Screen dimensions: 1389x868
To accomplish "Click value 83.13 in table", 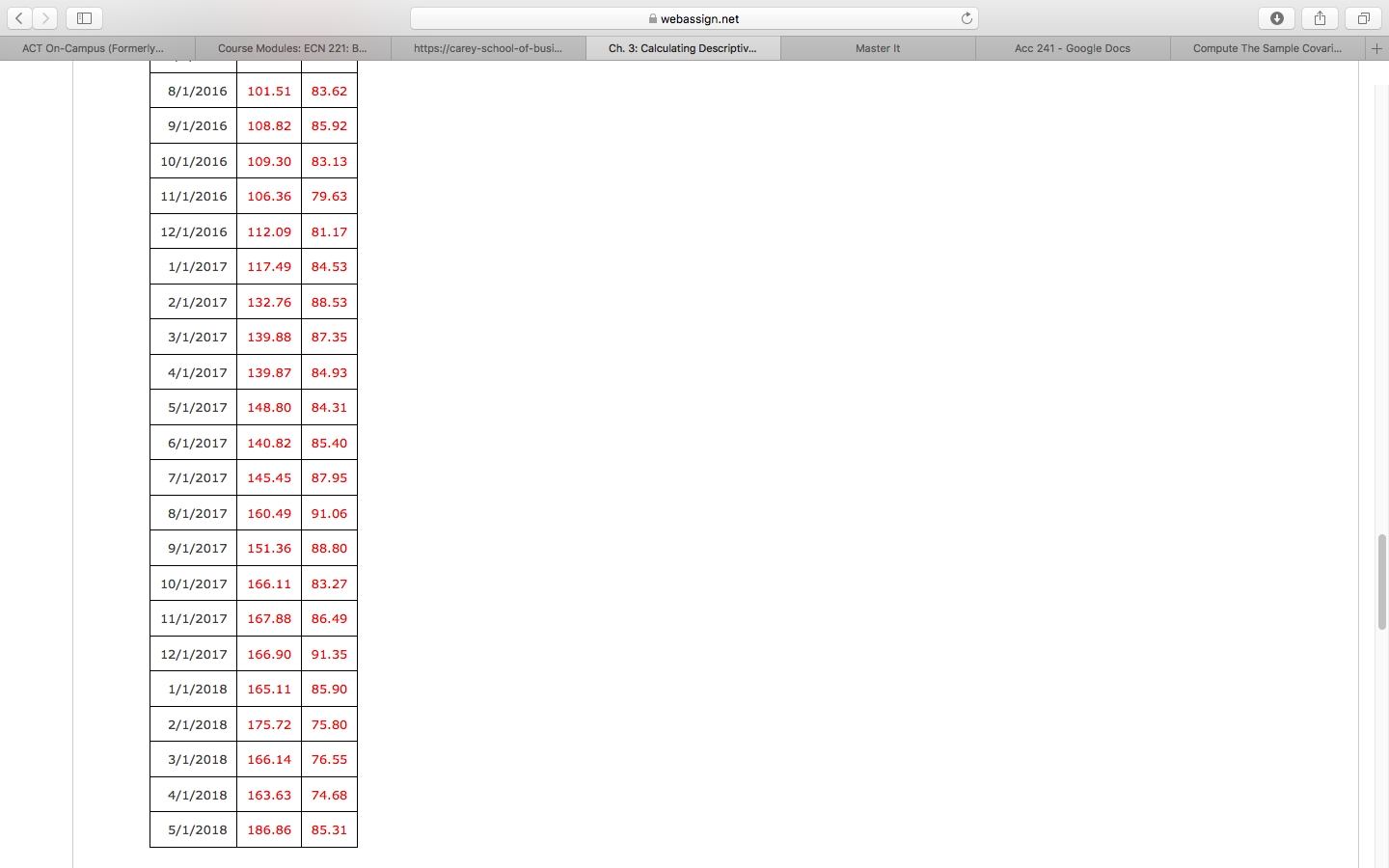I will coord(329,161).
